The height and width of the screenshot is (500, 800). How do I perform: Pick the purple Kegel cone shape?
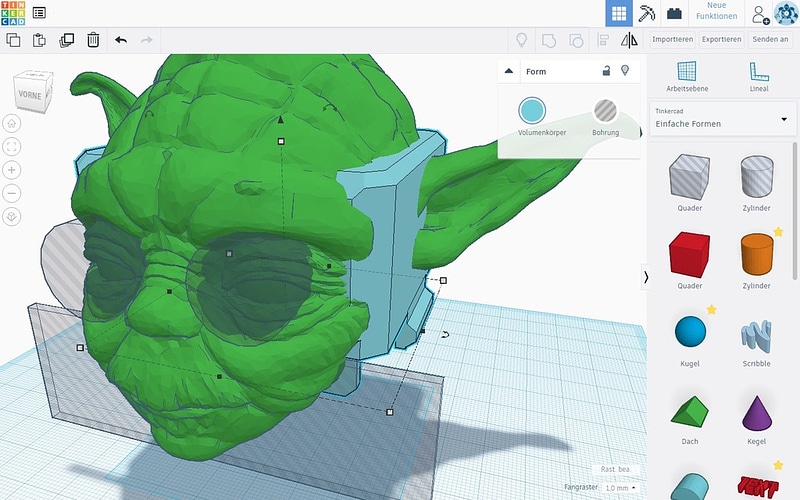[757, 412]
